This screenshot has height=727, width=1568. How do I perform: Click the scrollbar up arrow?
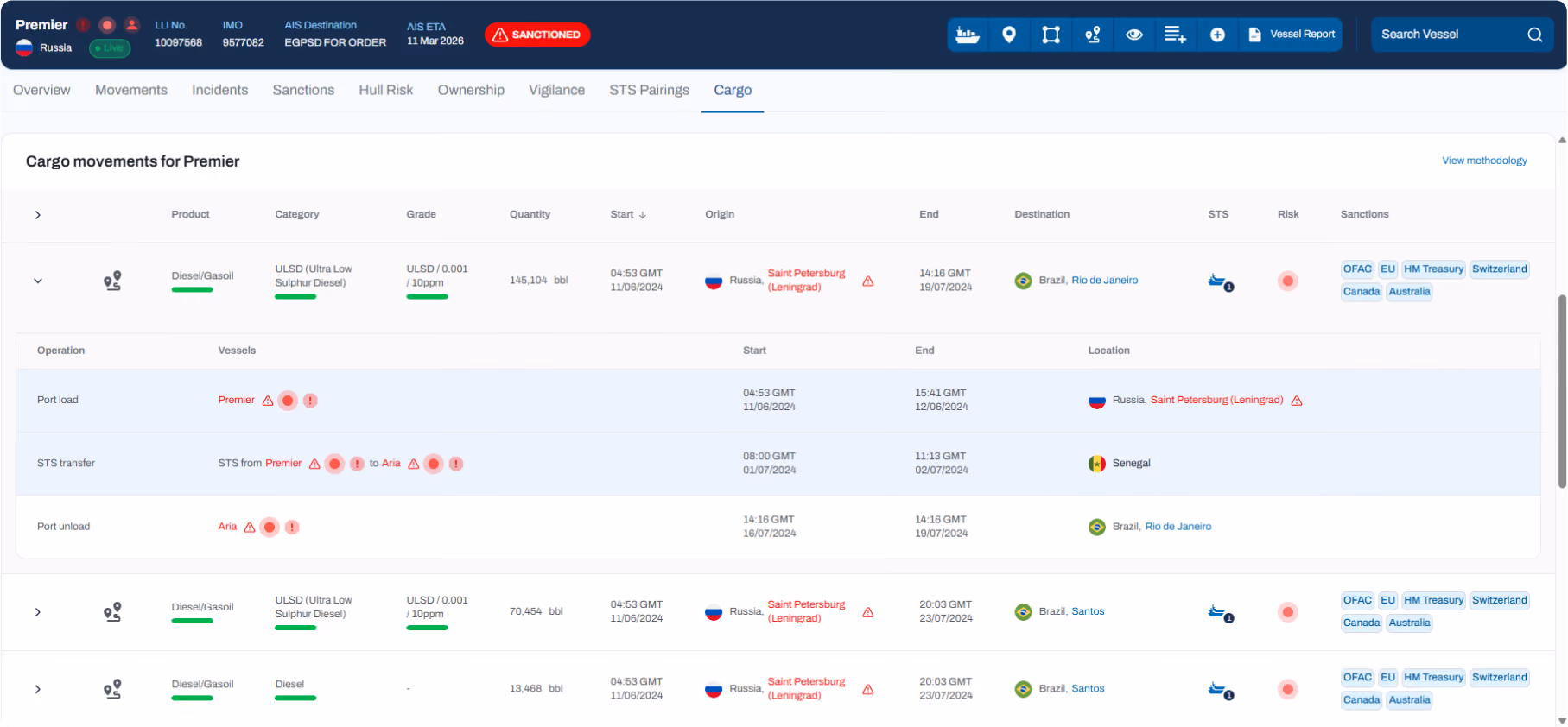(x=1562, y=140)
